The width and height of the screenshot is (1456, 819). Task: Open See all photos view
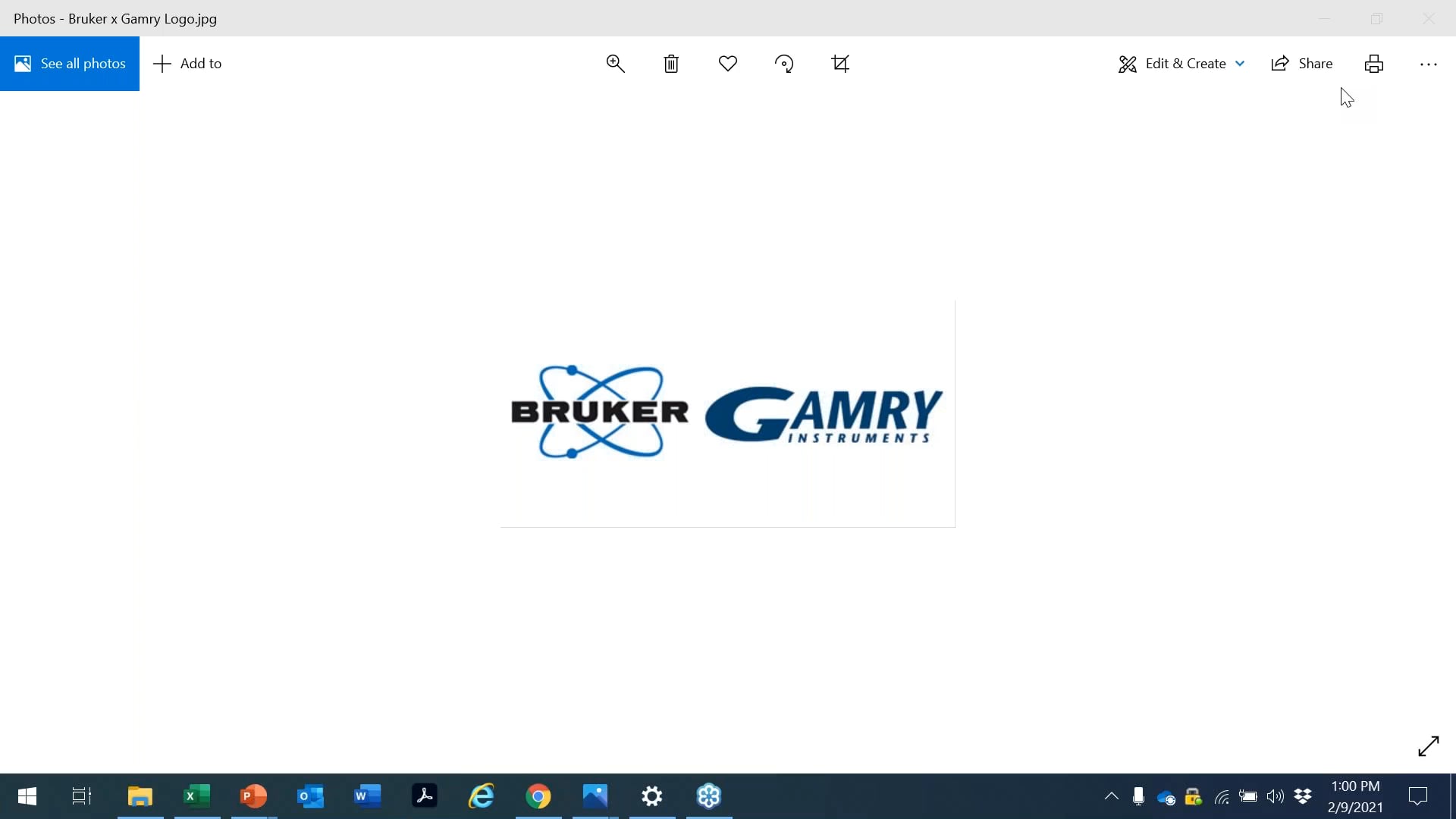(70, 64)
